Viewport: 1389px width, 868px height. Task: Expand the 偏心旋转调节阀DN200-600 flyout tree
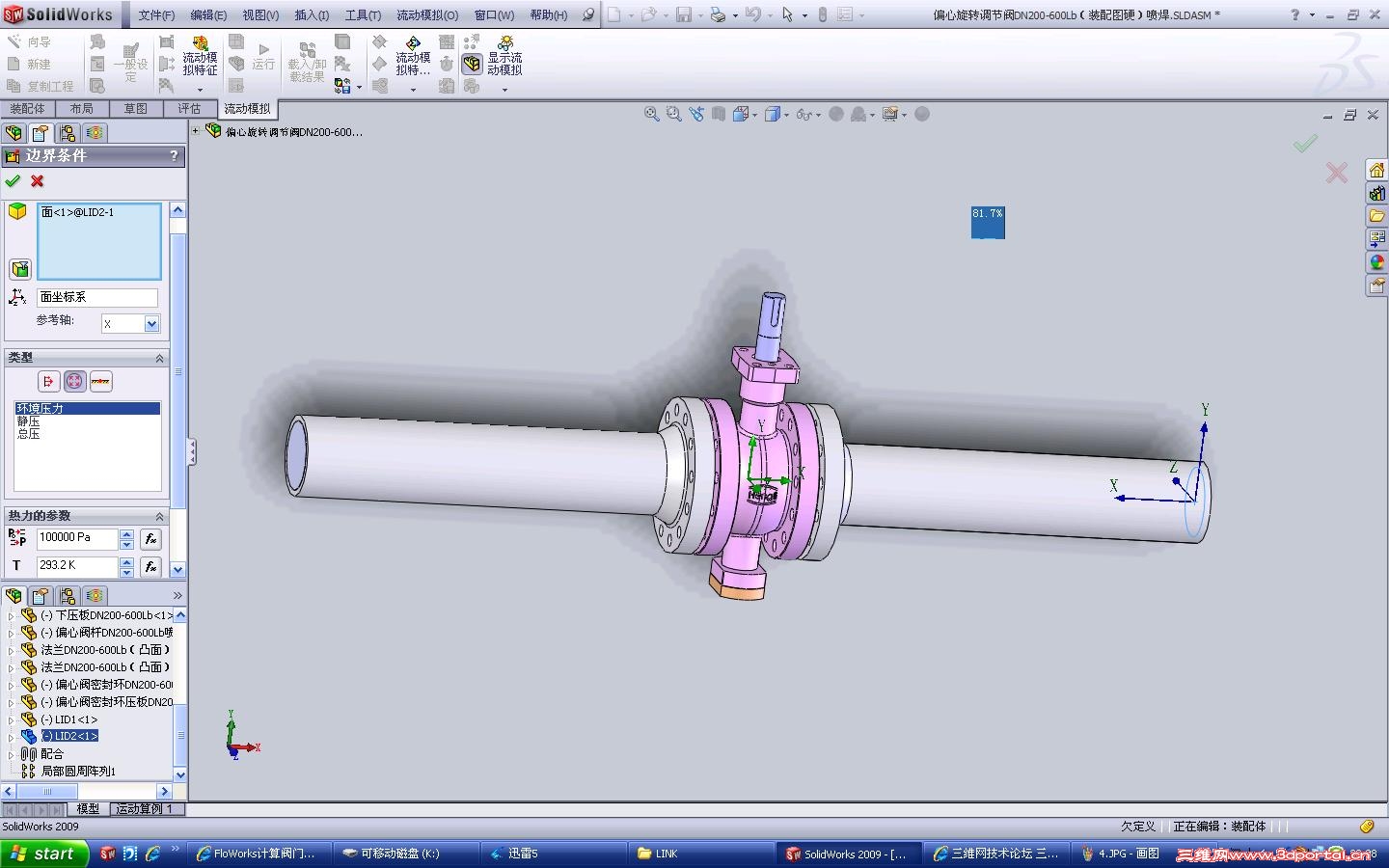(196, 131)
